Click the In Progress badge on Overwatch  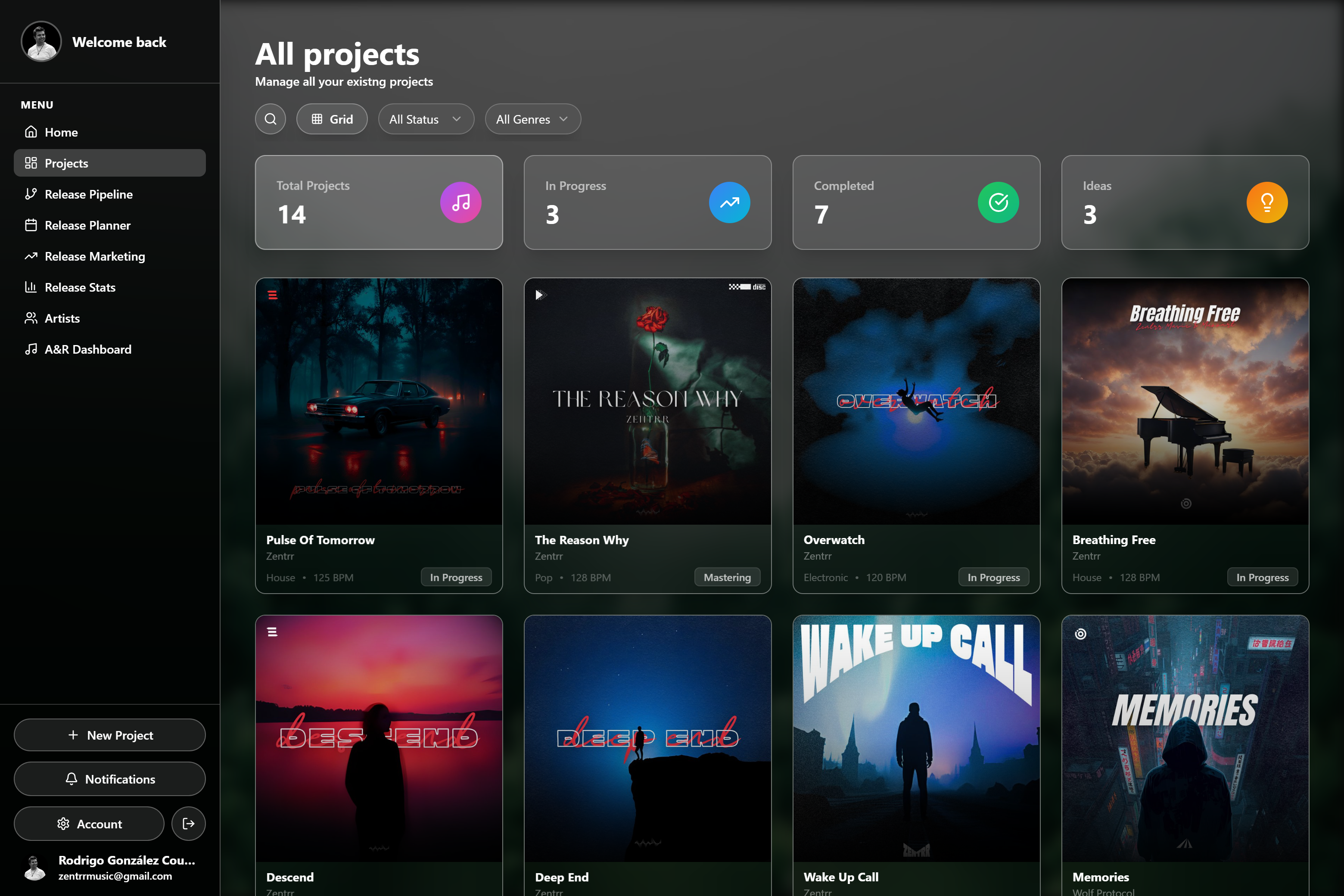[994, 577]
